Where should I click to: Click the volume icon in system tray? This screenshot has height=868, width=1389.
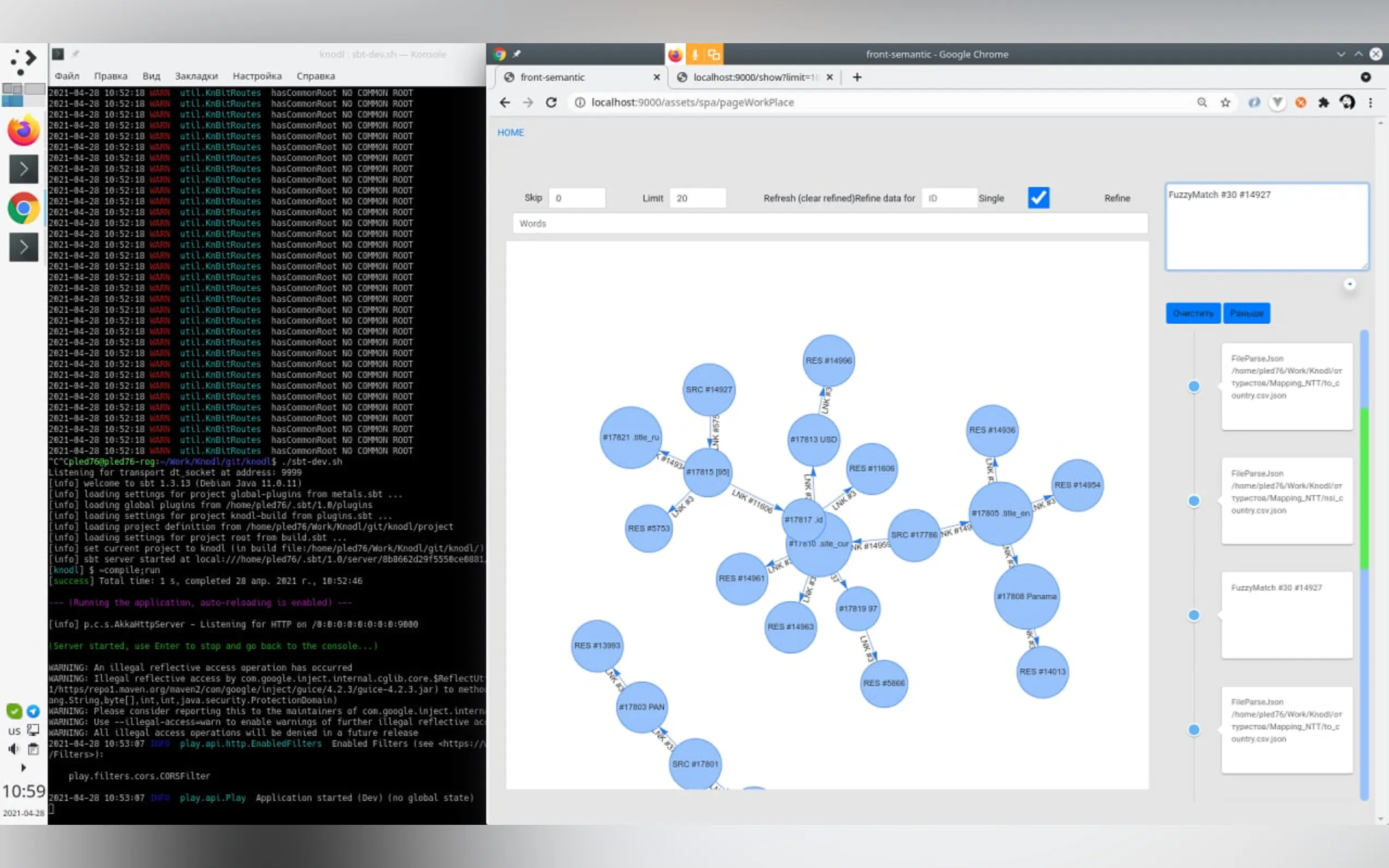pos(14,749)
